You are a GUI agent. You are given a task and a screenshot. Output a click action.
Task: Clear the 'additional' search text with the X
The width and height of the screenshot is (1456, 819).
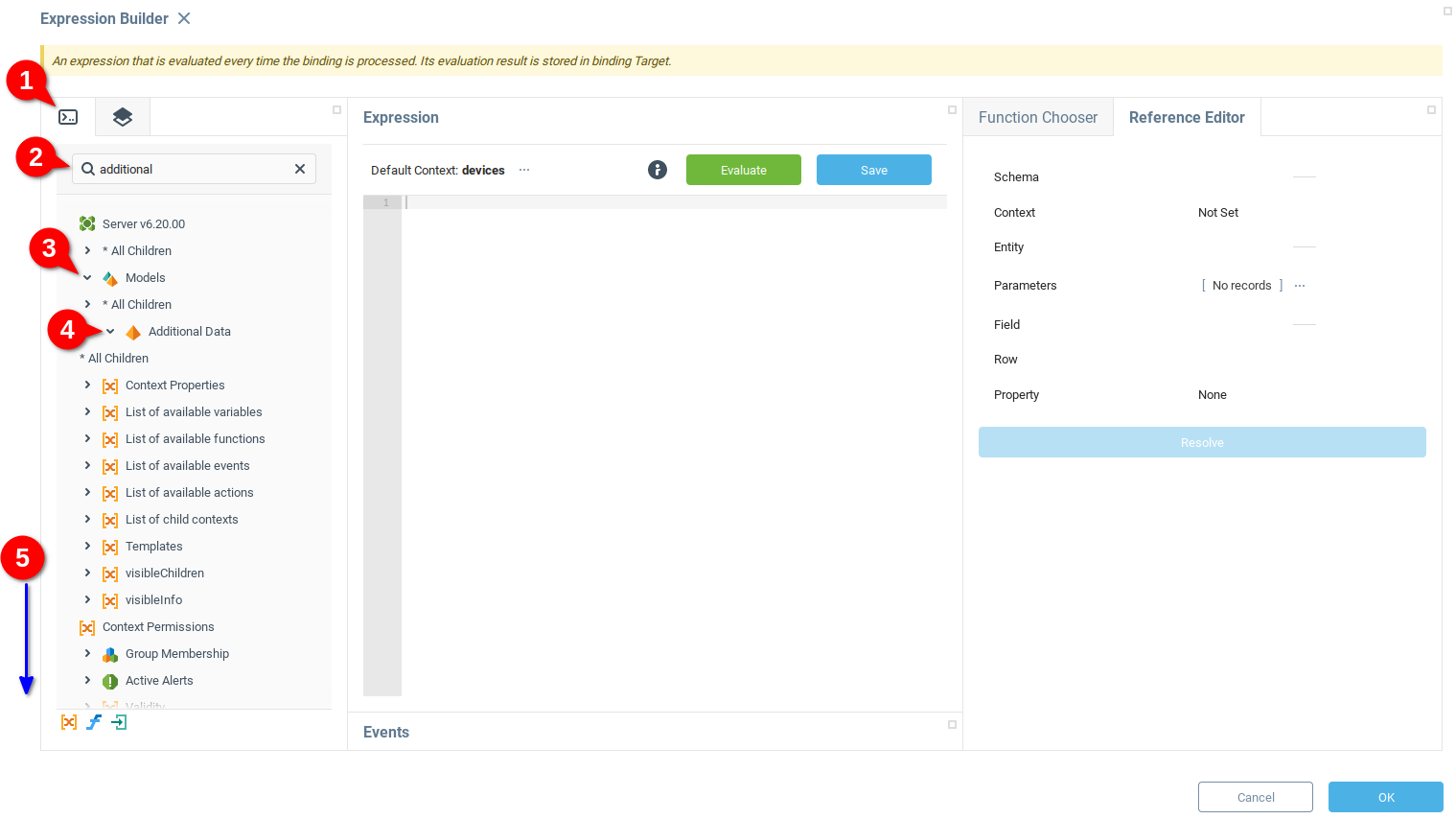[300, 169]
